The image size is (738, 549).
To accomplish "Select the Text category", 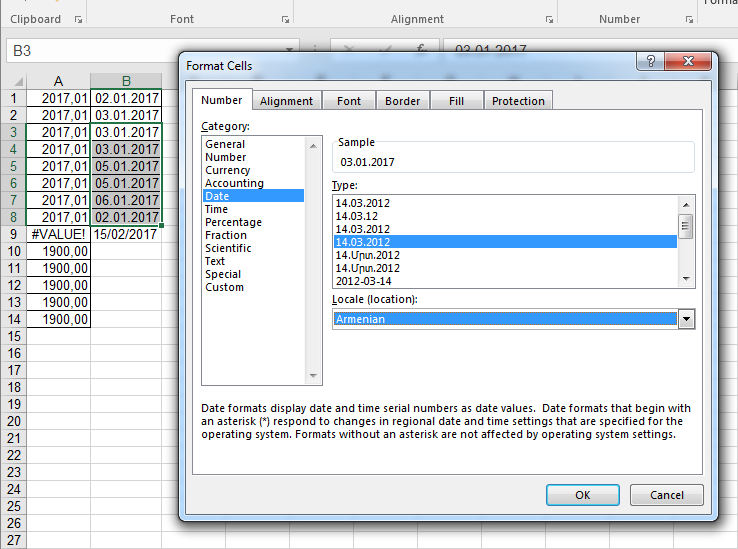I will (253, 261).
